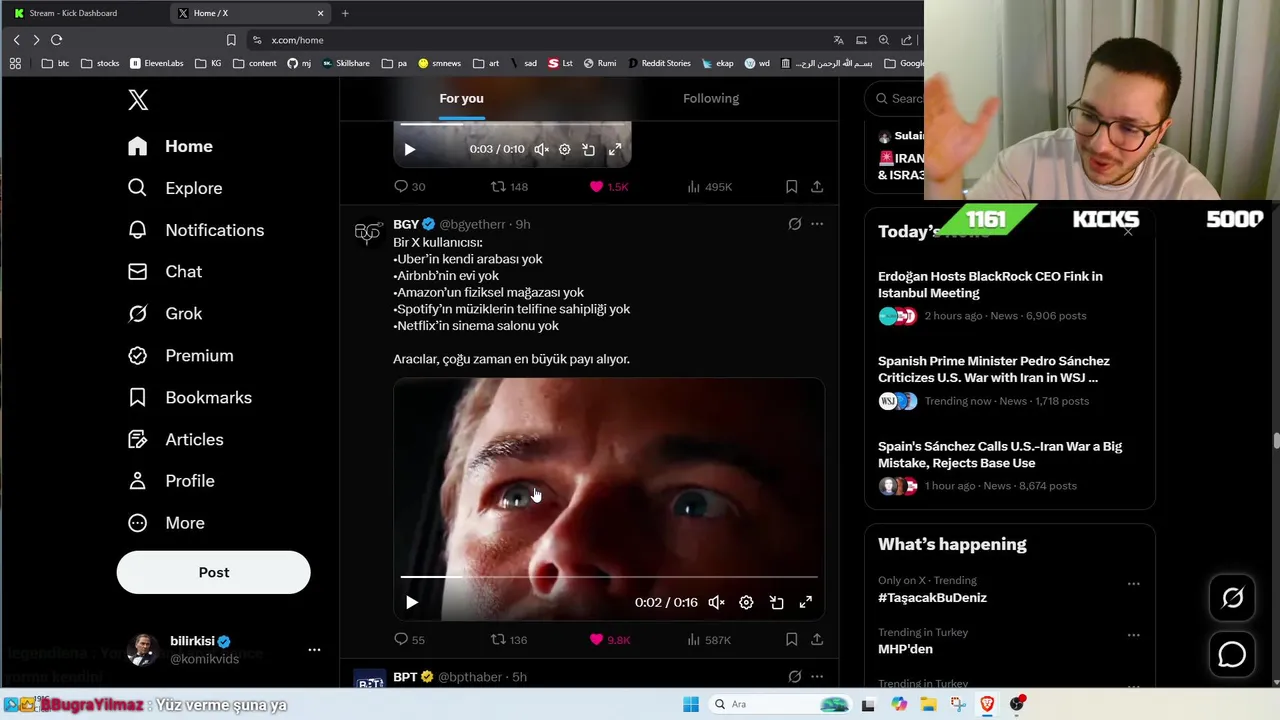The image size is (1280, 720).
Task: Reply to the post with 30 replies
Action: coord(409,186)
